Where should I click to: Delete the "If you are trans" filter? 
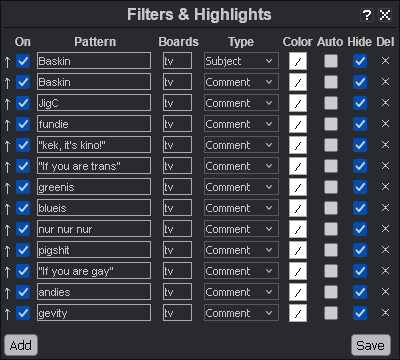(385, 166)
